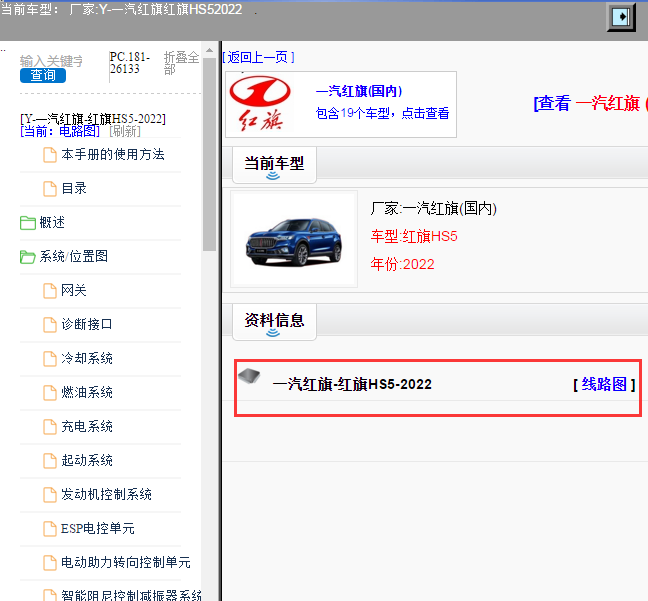Click the page icon beside 充电系统

click(50, 427)
